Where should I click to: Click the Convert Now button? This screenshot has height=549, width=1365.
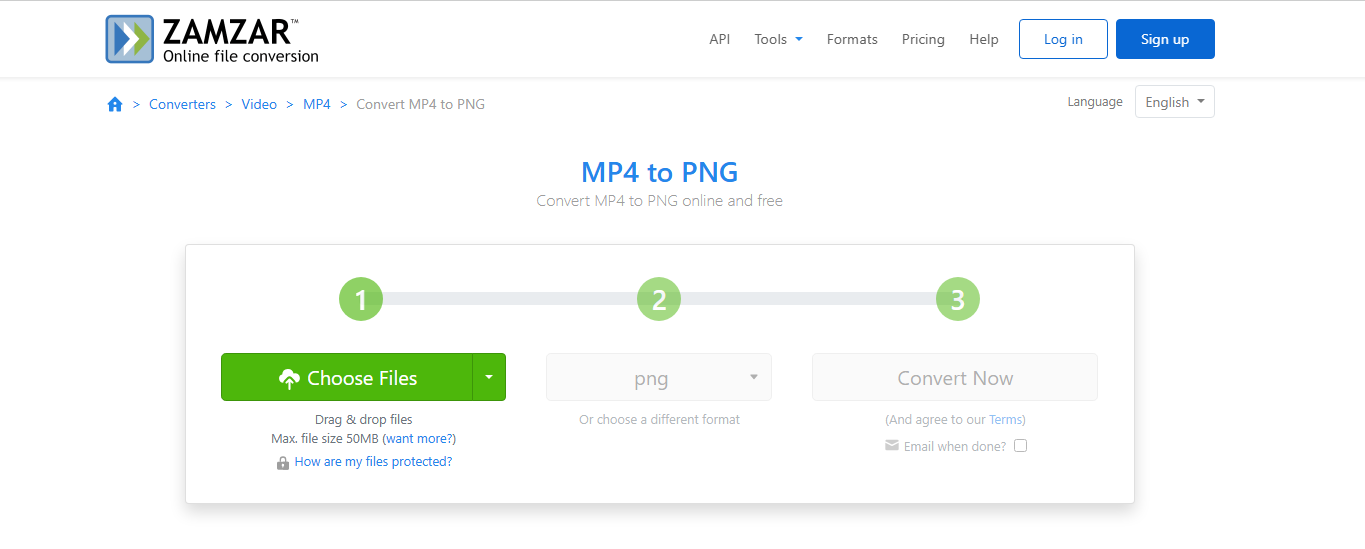pos(955,377)
